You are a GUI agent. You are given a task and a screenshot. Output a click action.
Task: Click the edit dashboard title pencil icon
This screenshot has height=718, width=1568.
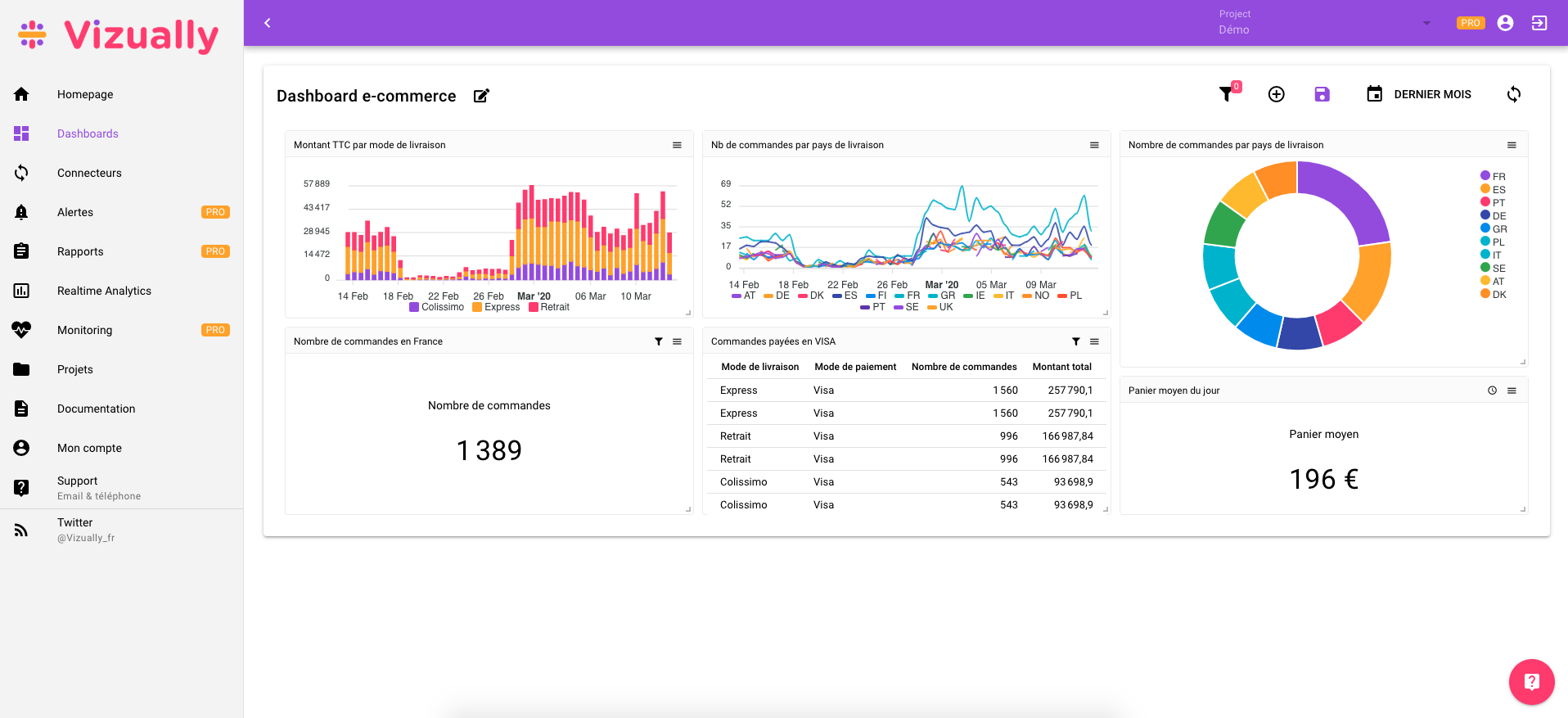pos(481,96)
